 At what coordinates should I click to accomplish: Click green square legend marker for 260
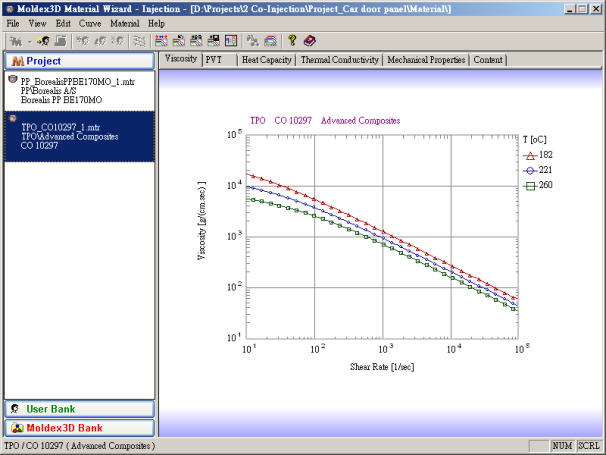530,186
